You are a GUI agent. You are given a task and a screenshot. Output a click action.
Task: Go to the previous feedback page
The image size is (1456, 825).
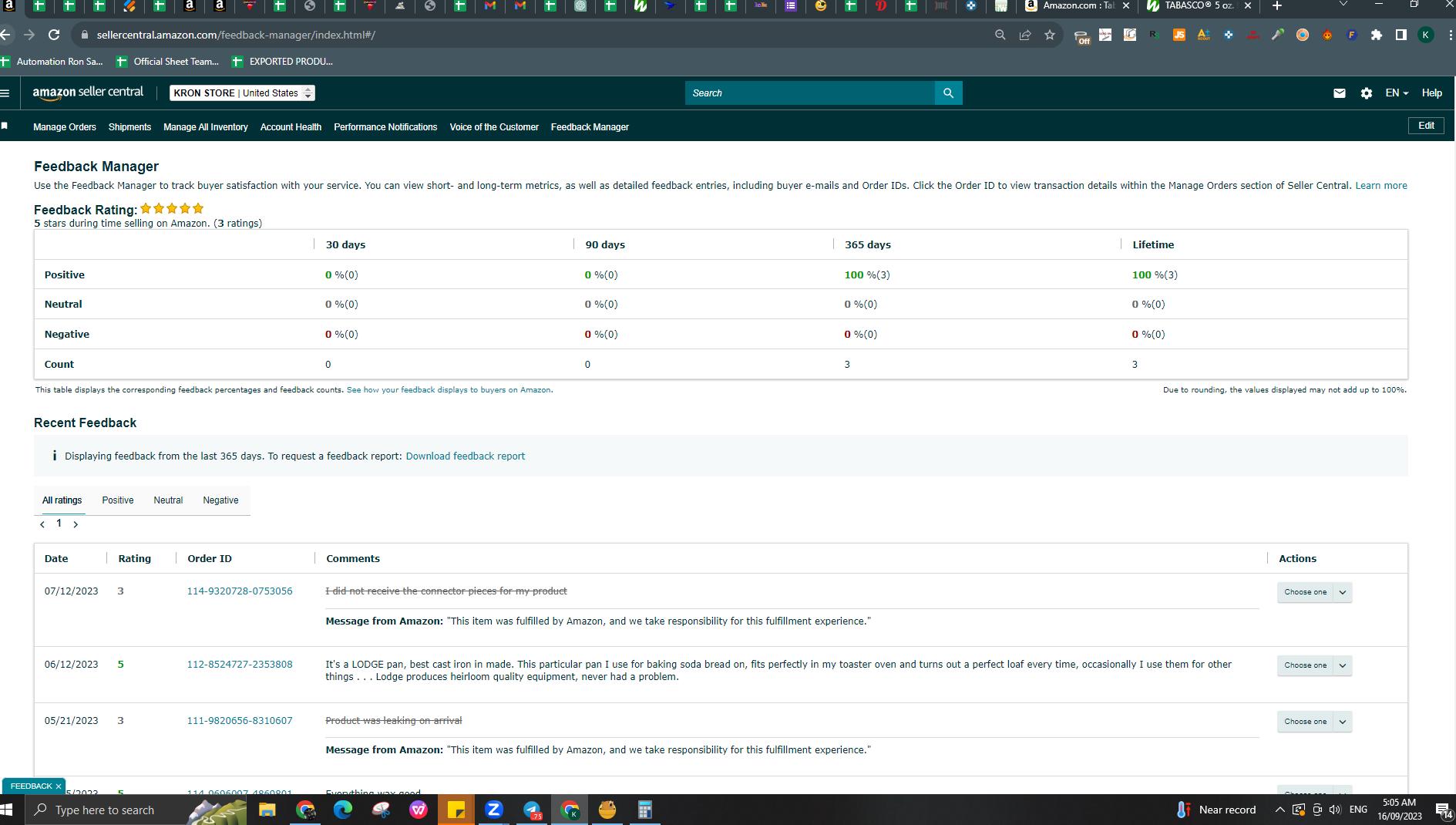(x=42, y=524)
